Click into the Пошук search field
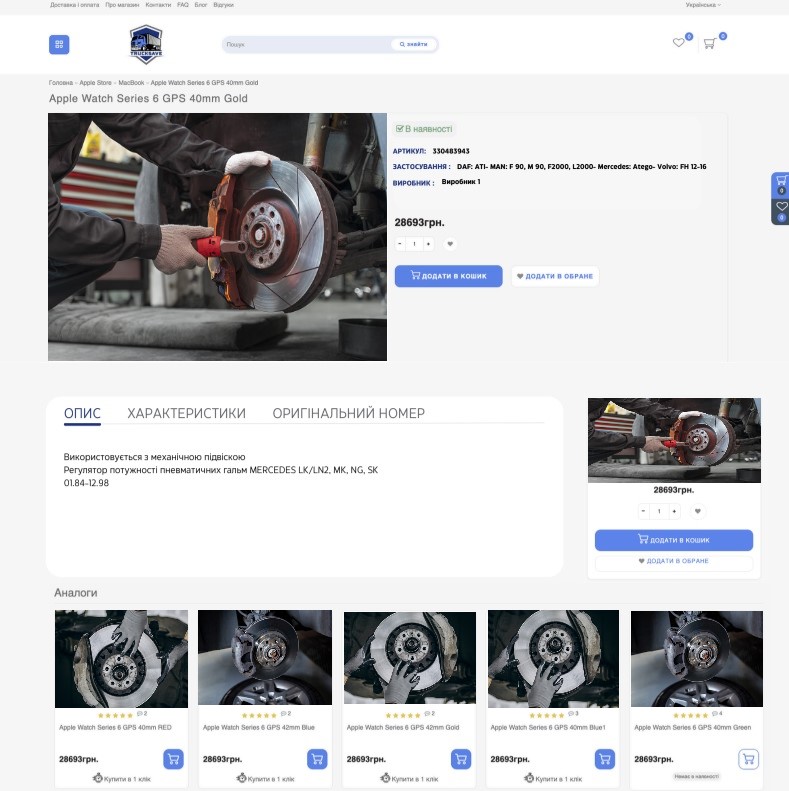 (305, 44)
